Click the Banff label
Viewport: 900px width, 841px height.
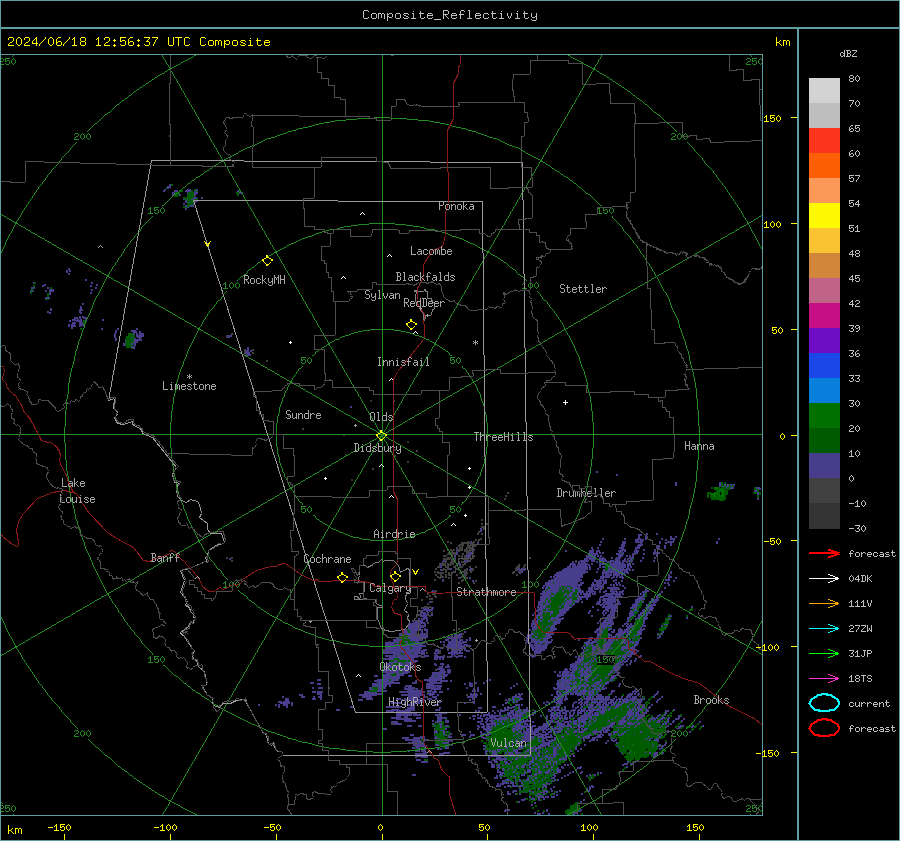coord(165,557)
